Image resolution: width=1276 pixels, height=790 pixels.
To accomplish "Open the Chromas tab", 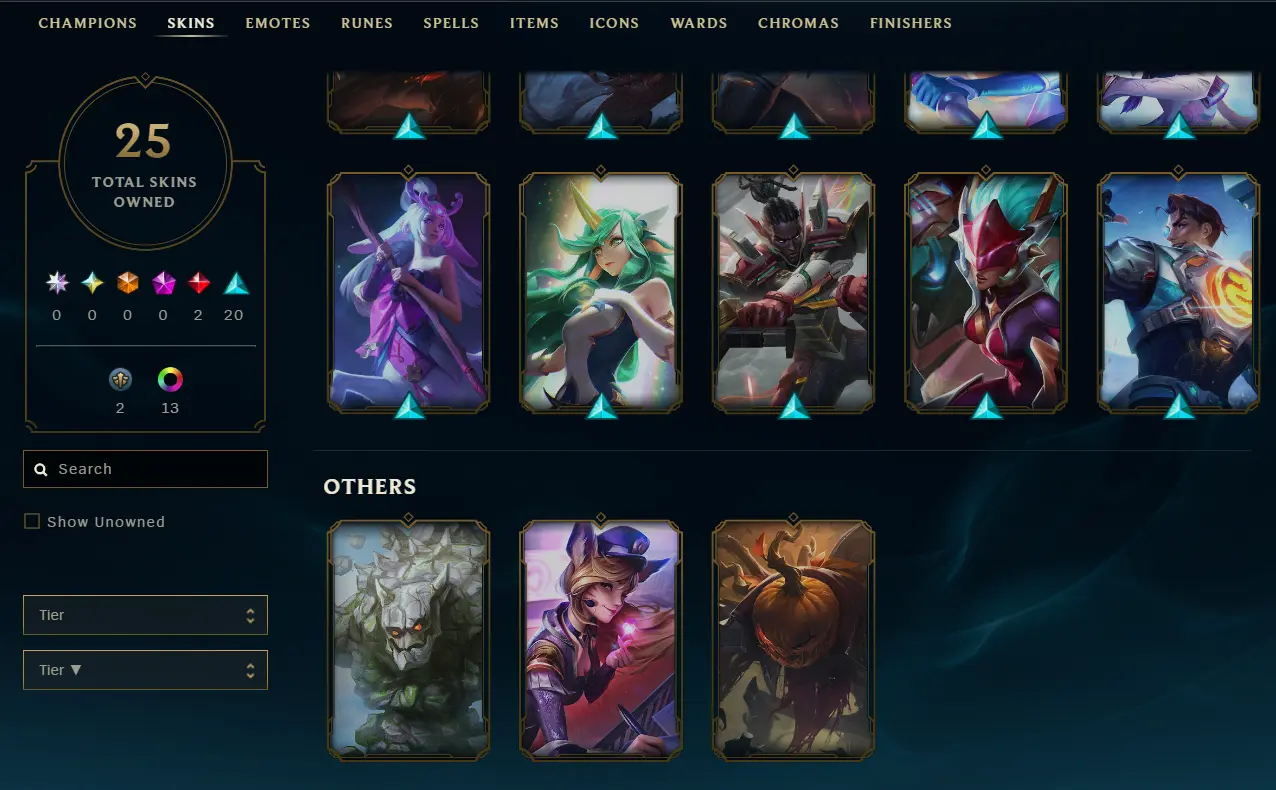I will [799, 23].
